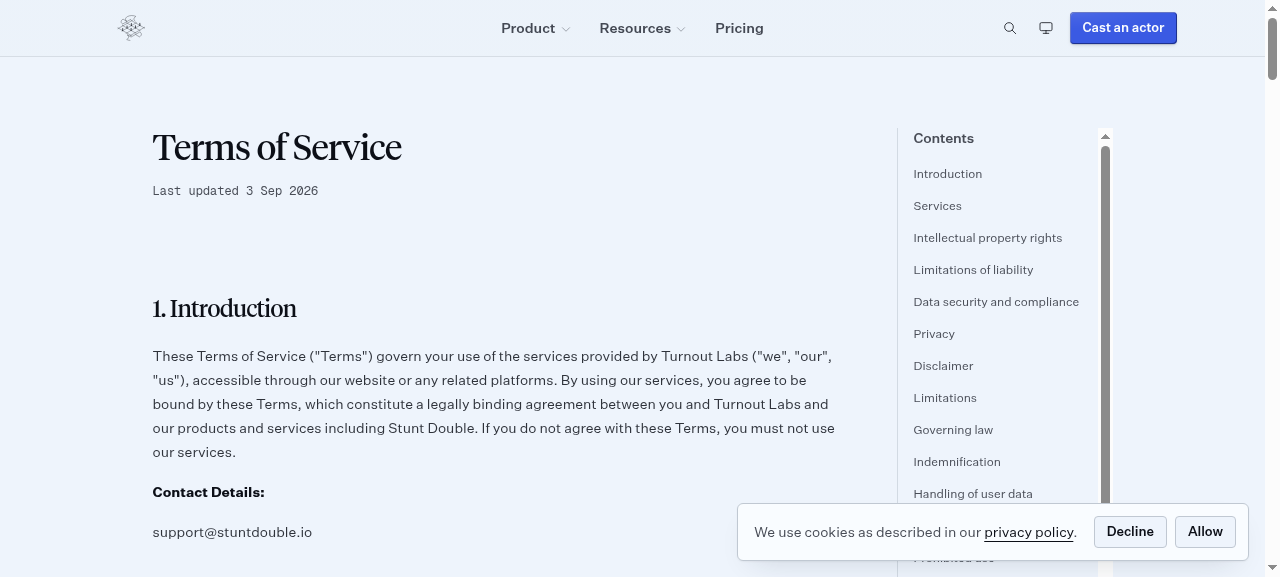Viewport: 1280px width, 577px height.
Task: Go to Intellectual property rights section
Action: (x=987, y=238)
